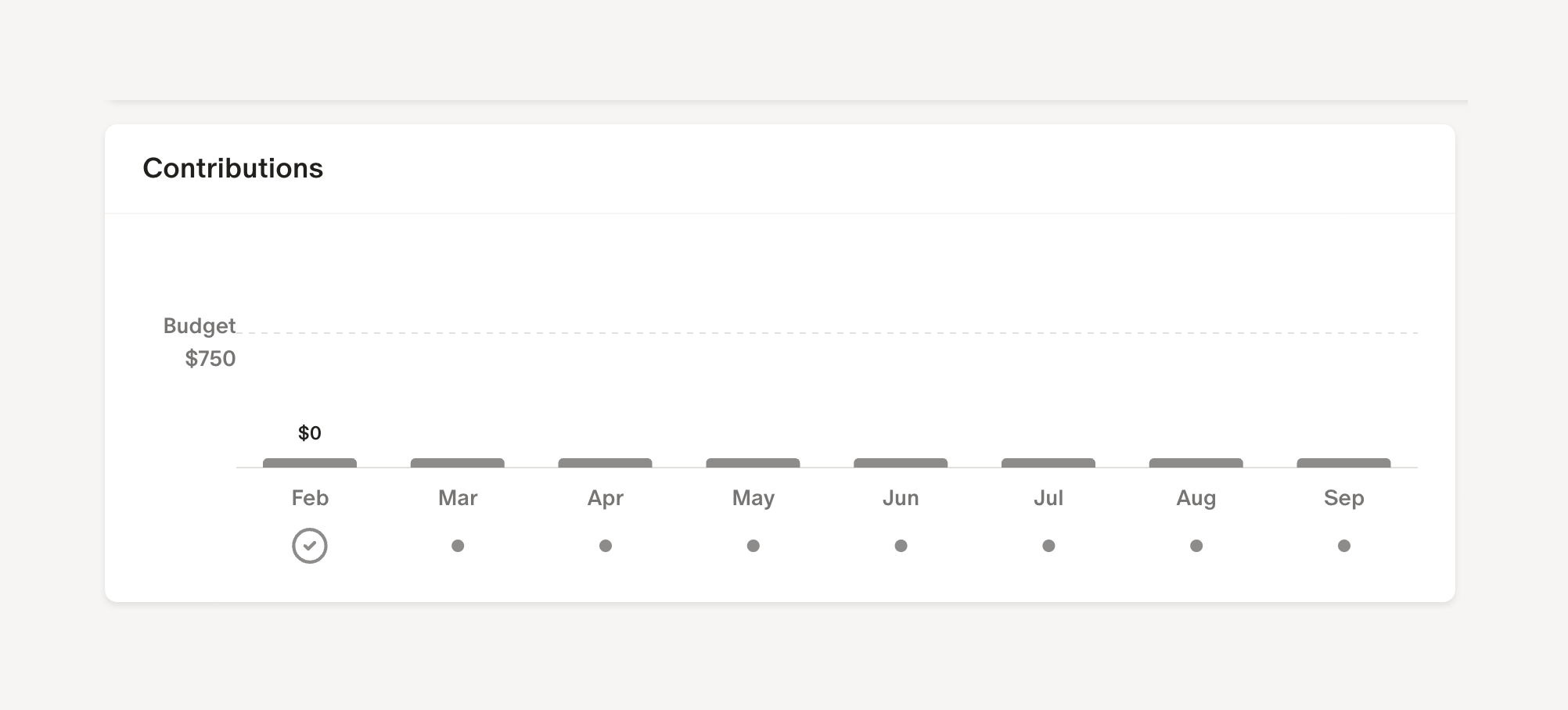Click the dot marker under Jul
The height and width of the screenshot is (710, 1568).
click(1048, 546)
